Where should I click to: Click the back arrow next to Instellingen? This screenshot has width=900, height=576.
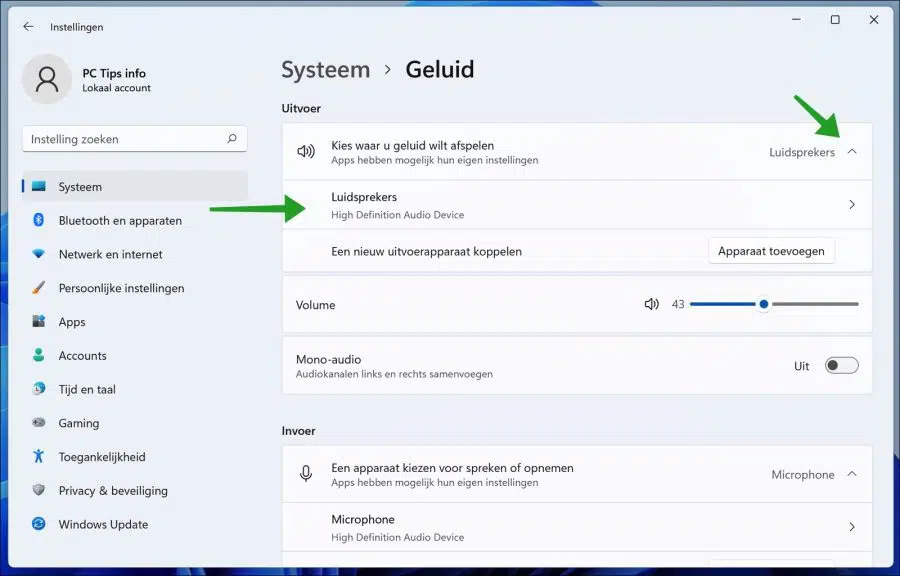28,26
